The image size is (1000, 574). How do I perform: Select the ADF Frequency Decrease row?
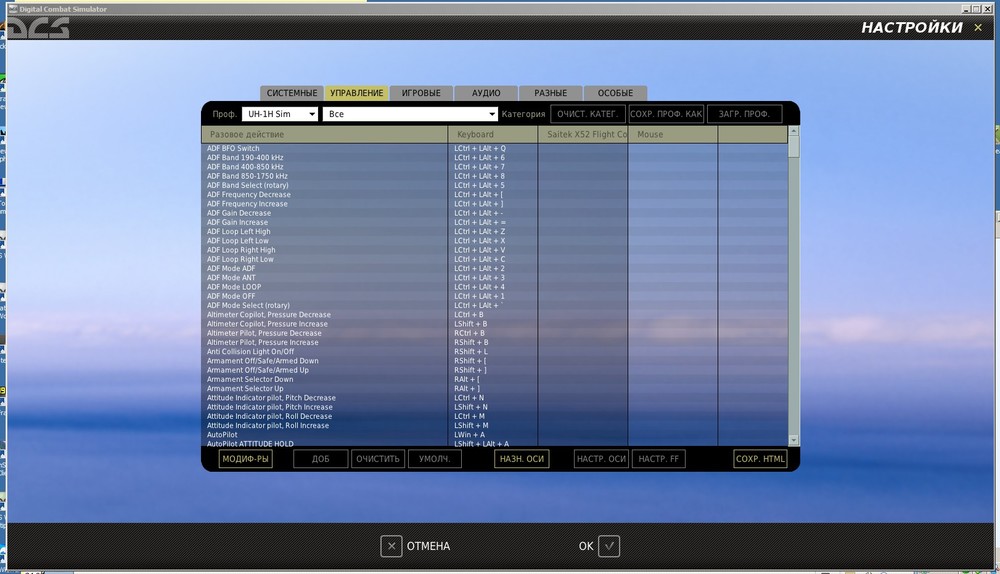[495, 195]
